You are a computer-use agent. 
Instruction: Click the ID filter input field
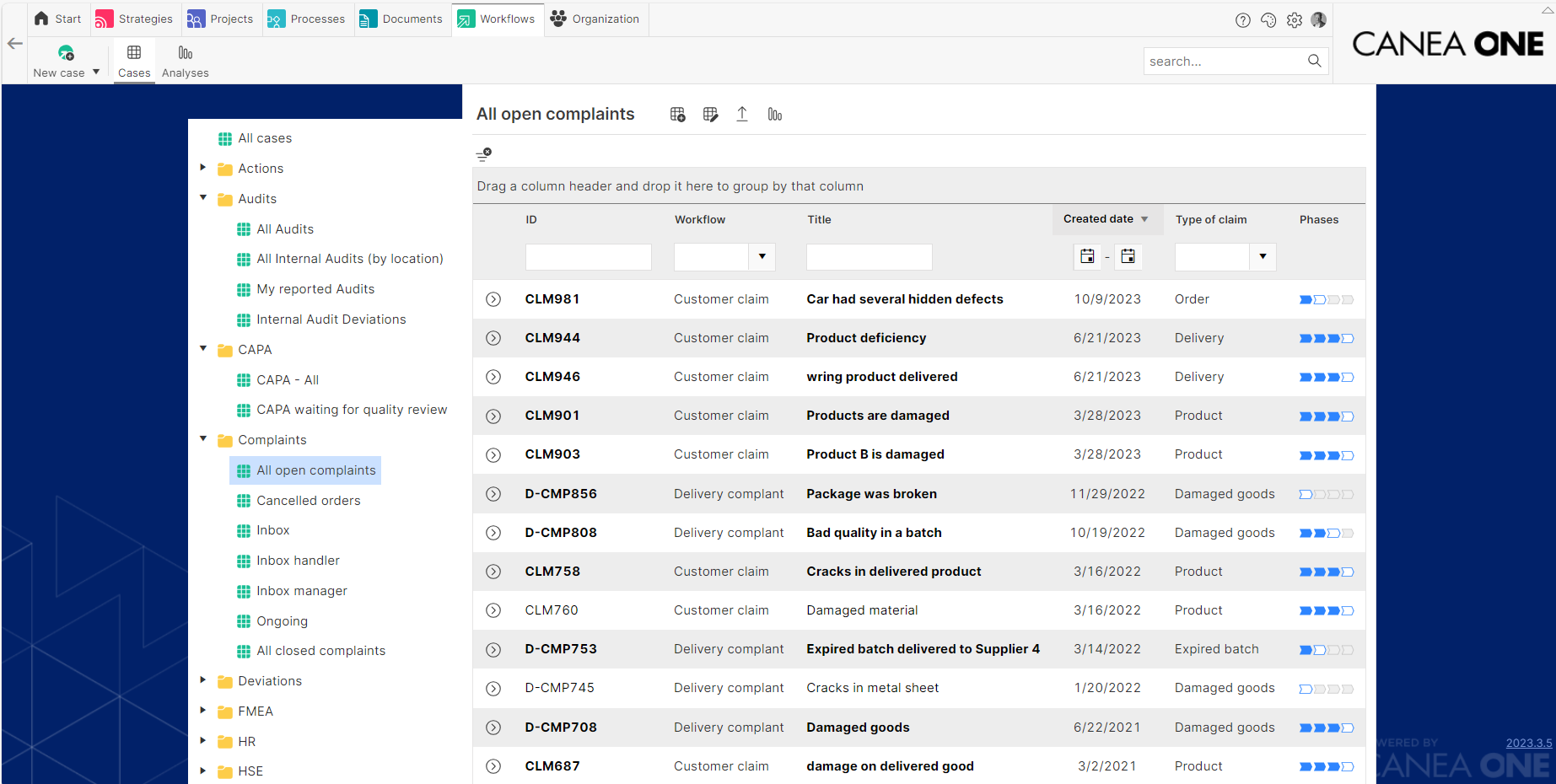pyautogui.click(x=588, y=256)
